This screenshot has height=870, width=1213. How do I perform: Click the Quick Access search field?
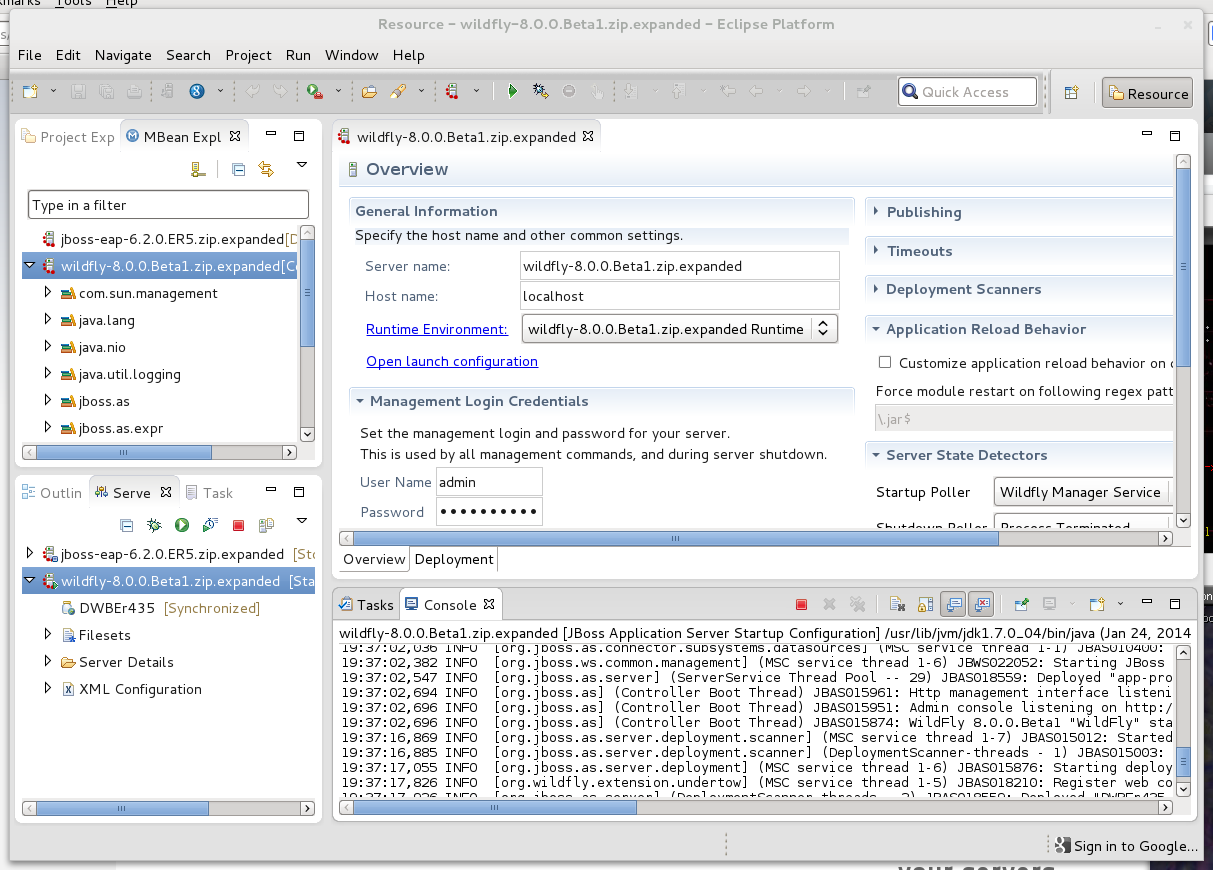pos(968,92)
